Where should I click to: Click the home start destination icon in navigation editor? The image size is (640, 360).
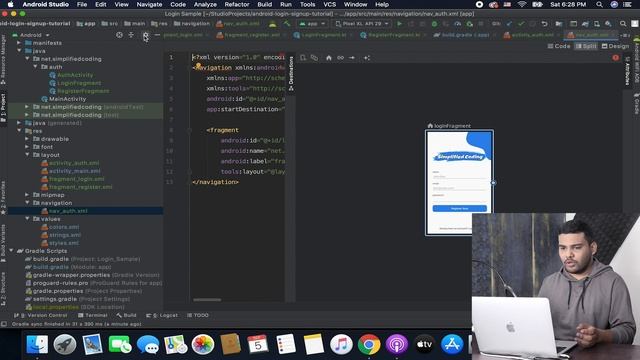click(329, 58)
